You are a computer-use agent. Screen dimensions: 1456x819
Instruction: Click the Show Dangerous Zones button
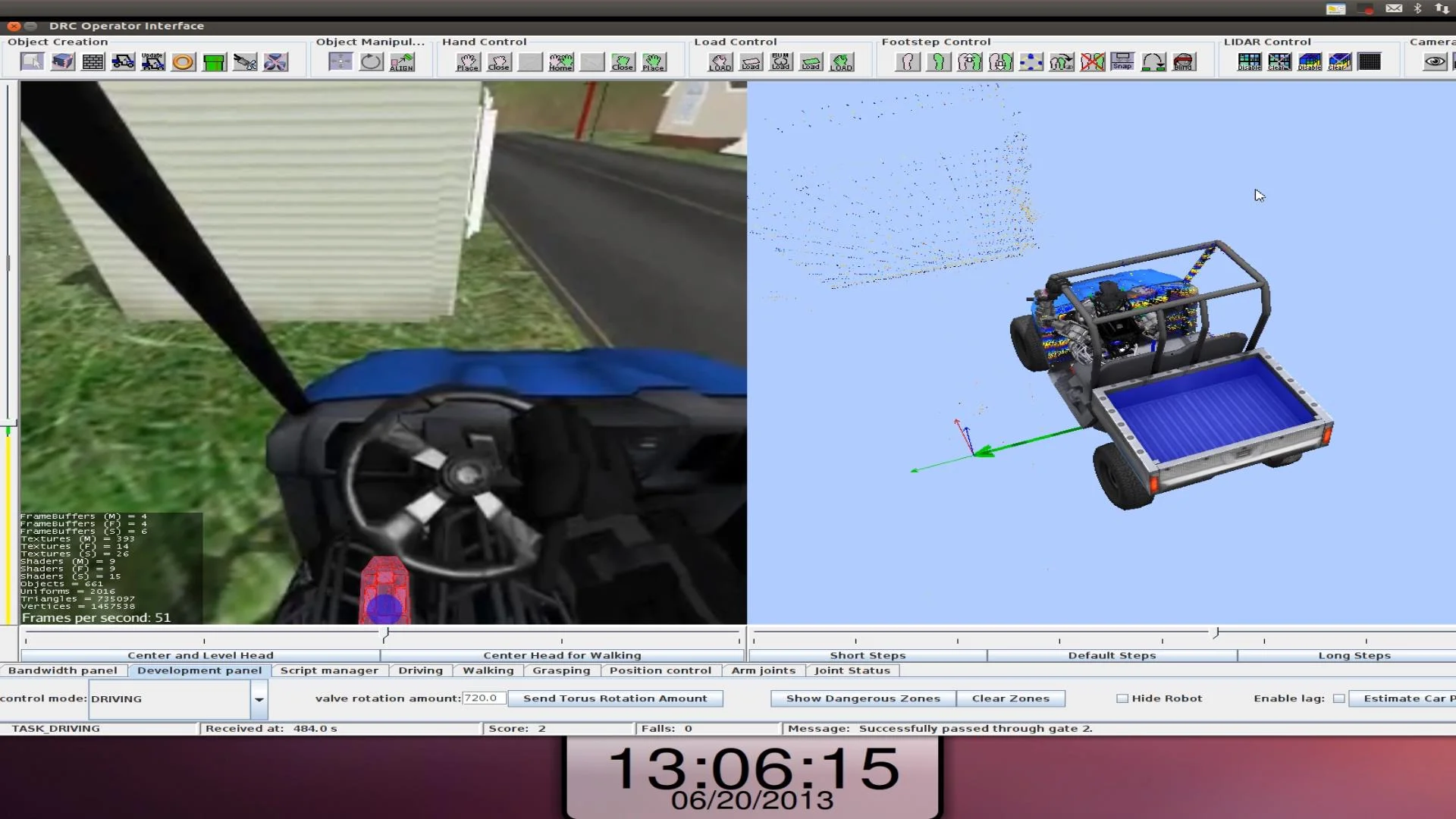pyautogui.click(x=861, y=698)
